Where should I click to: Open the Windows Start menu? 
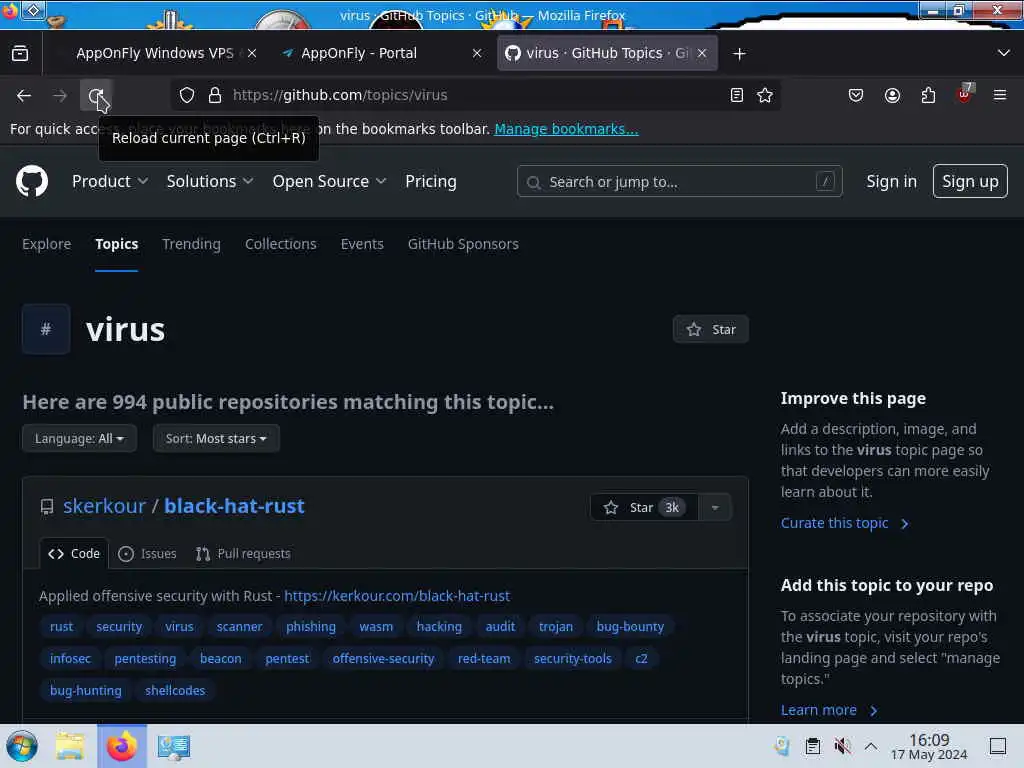(x=22, y=746)
